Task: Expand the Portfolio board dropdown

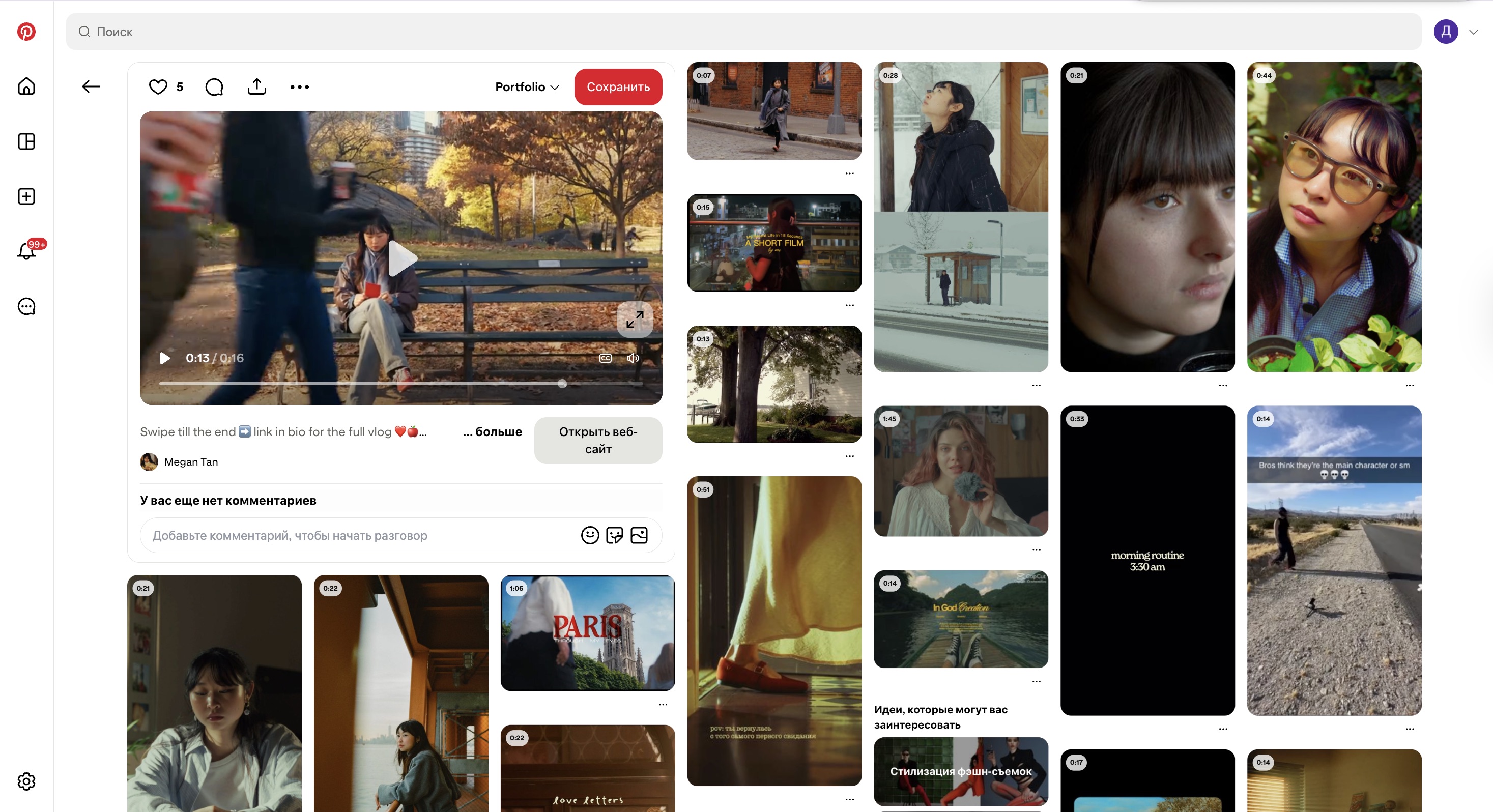Action: point(527,87)
